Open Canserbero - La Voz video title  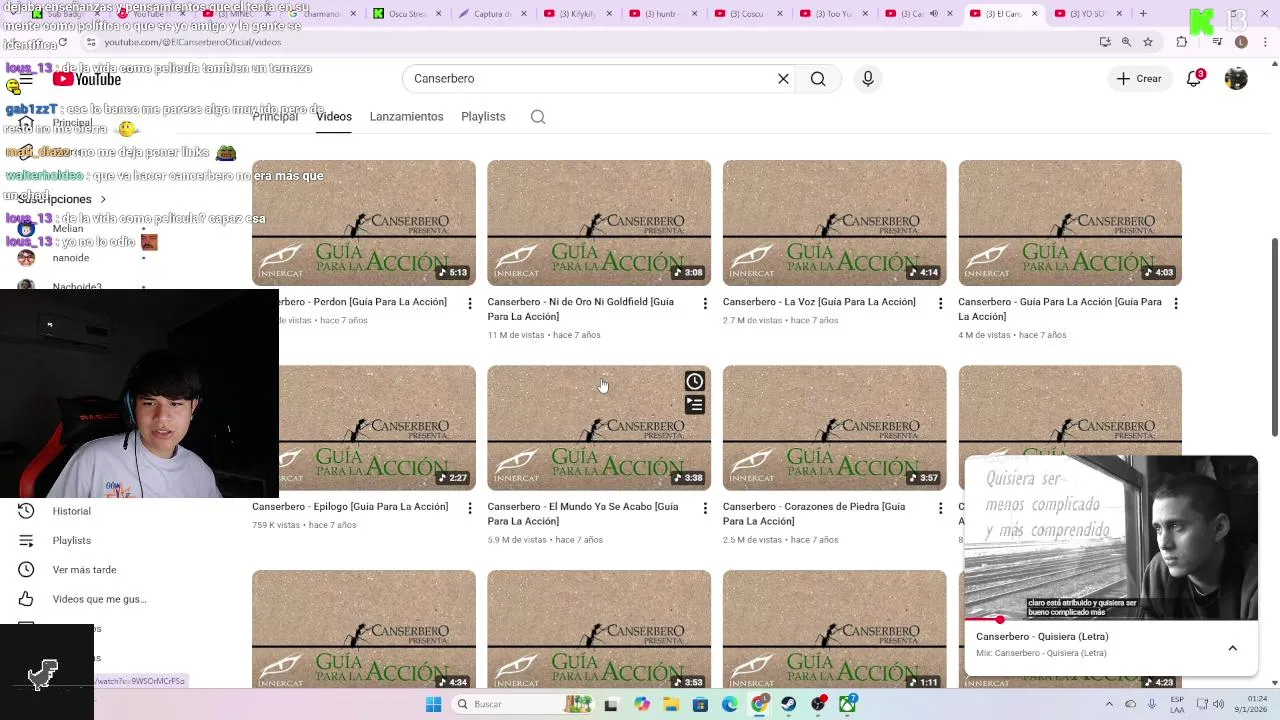coord(819,302)
